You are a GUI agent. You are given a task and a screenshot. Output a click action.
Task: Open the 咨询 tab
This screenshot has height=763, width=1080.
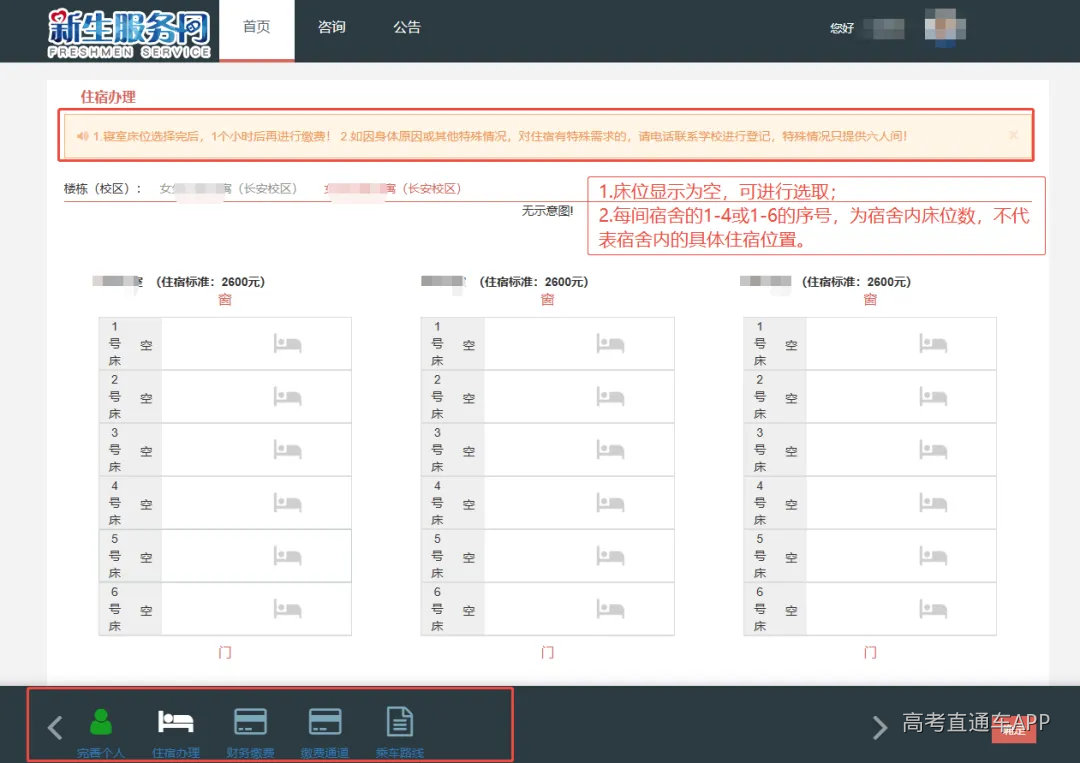coord(331,27)
